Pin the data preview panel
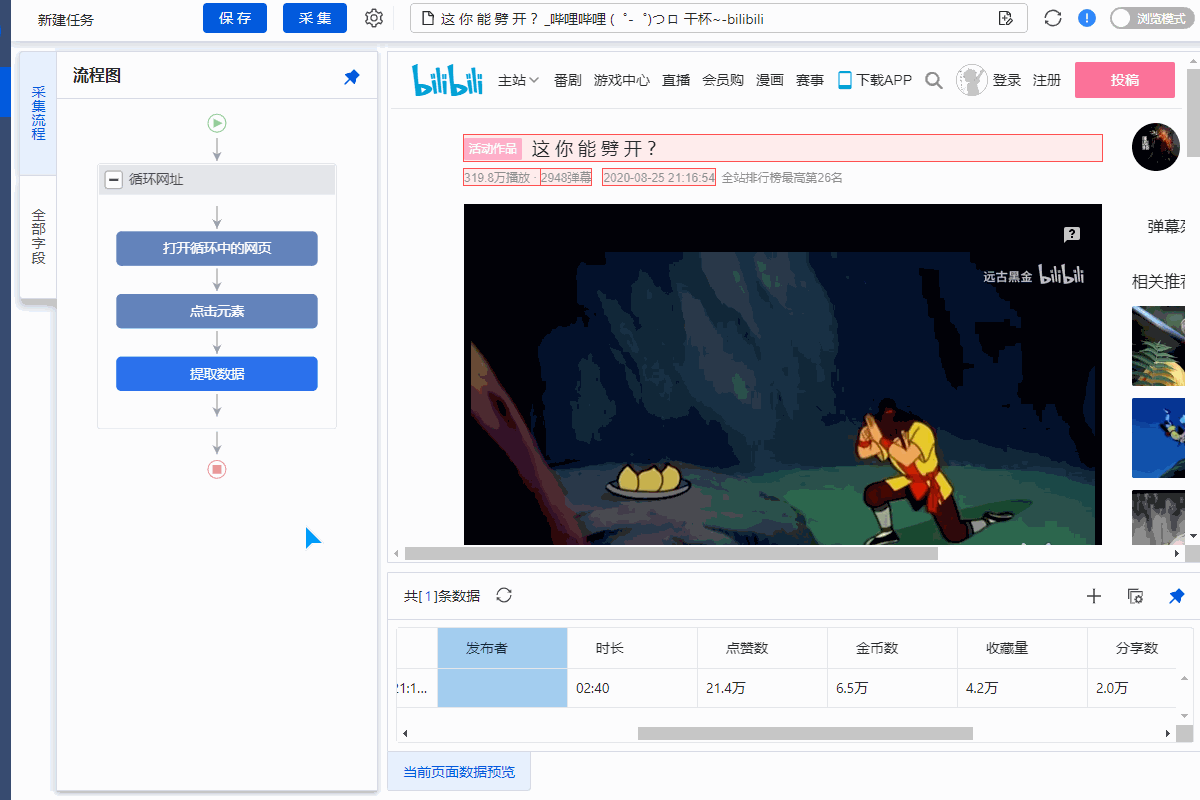Screen dimensions: 1200x800 click(x=1177, y=596)
